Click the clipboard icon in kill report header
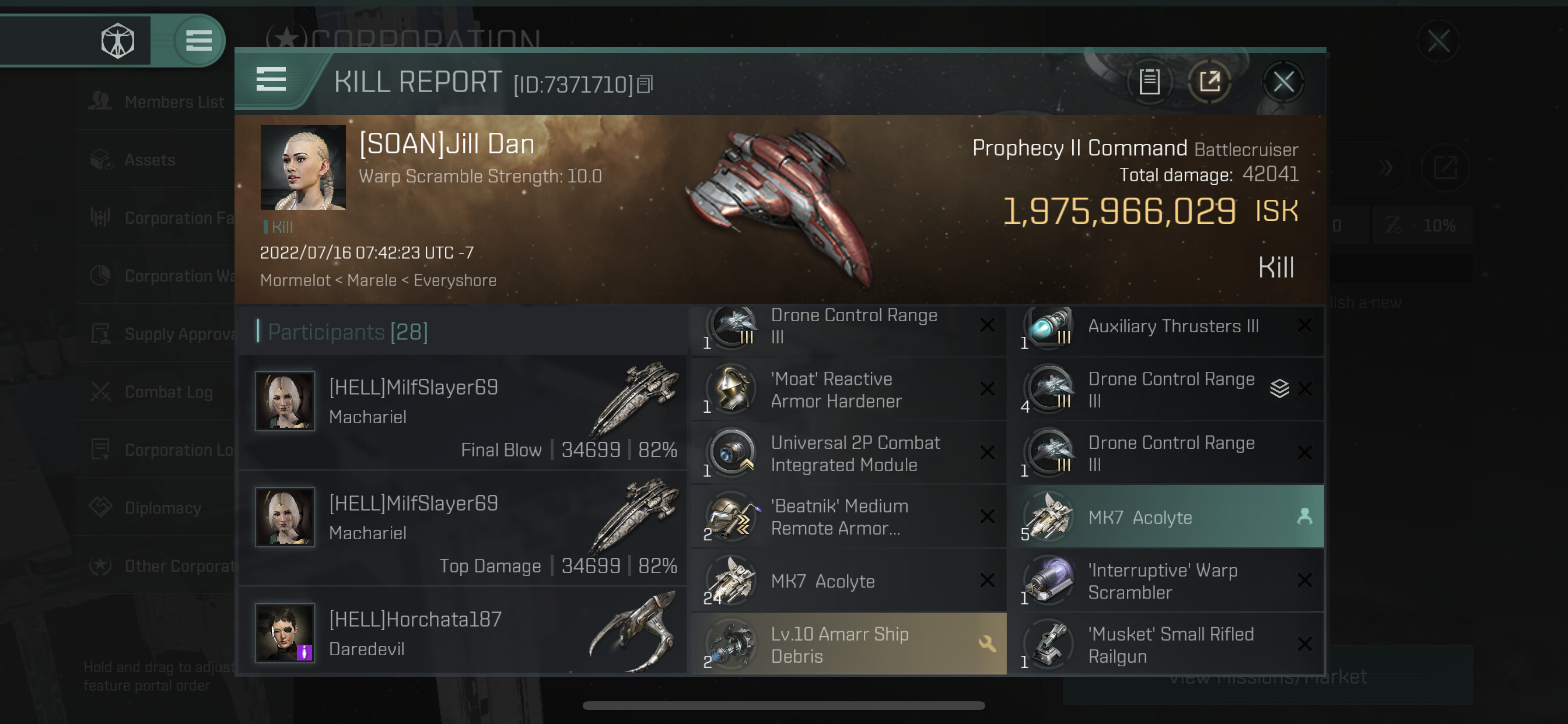The image size is (1568, 724). [1149, 82]
